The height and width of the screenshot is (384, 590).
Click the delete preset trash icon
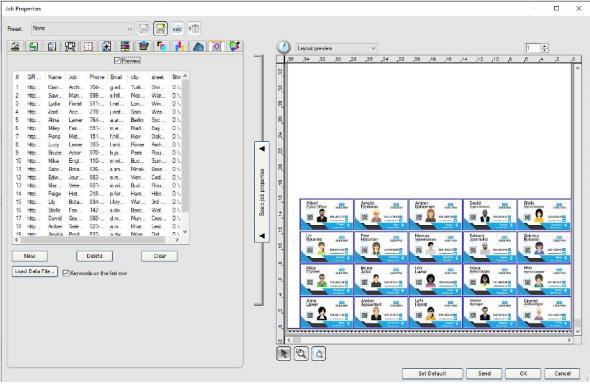point(194,29)
